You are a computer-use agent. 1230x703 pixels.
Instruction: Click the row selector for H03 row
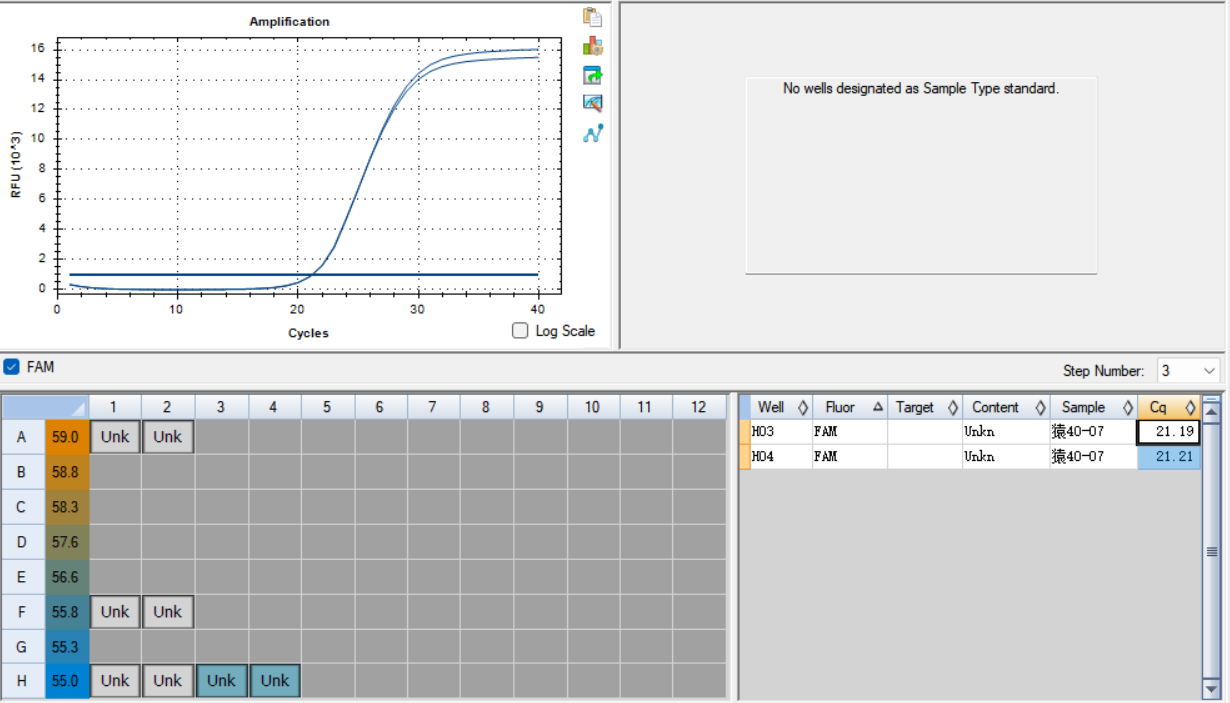(x=744, y=432)
